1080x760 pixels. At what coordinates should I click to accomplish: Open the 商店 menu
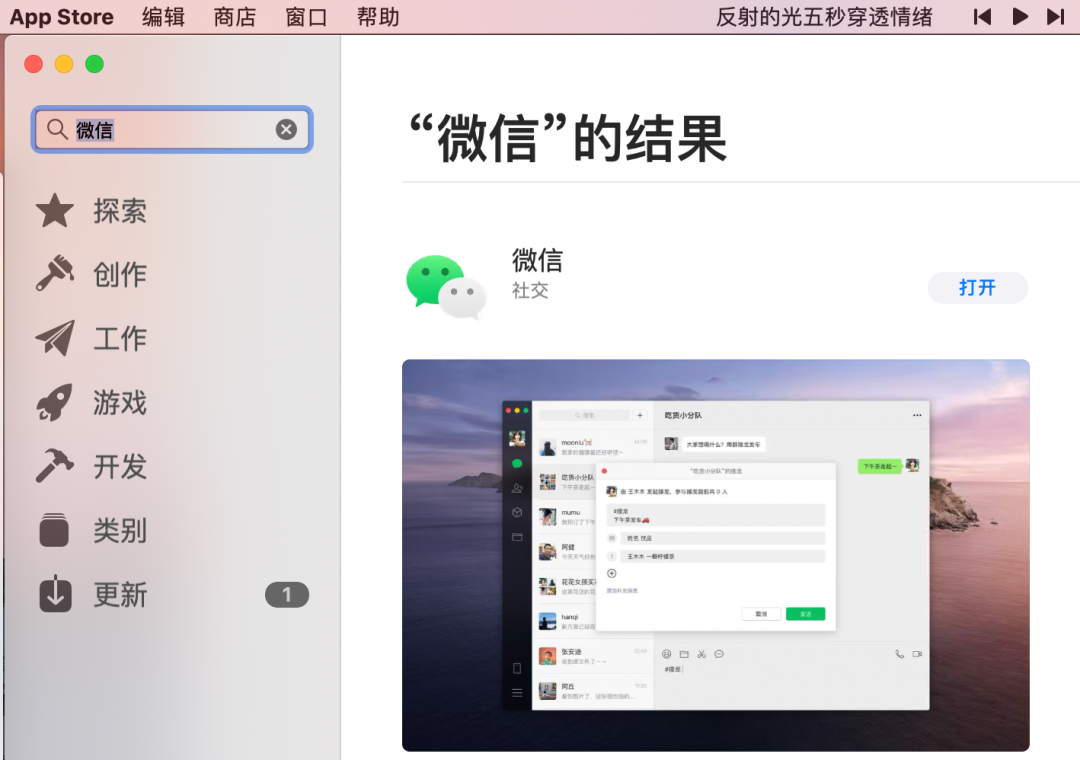[235, 17]
